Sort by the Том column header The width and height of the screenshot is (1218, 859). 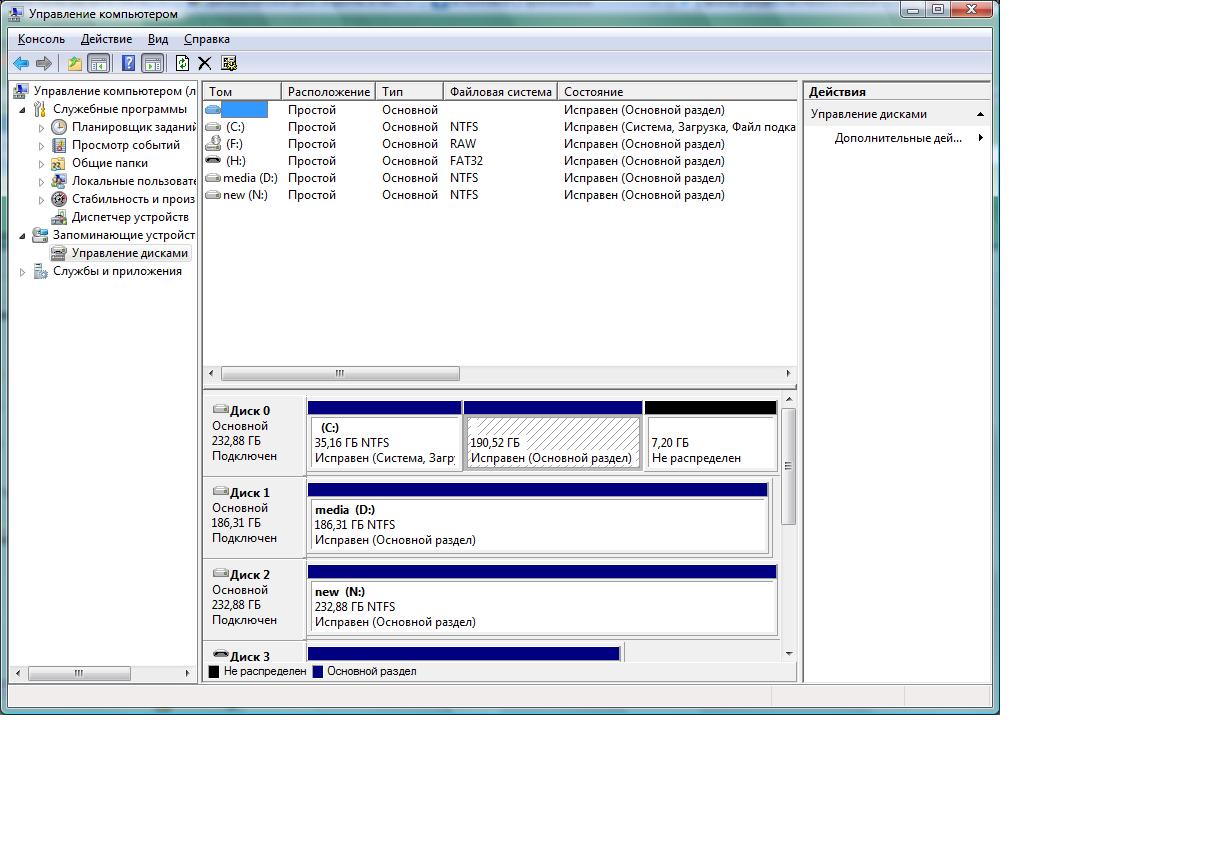(242, 92)
